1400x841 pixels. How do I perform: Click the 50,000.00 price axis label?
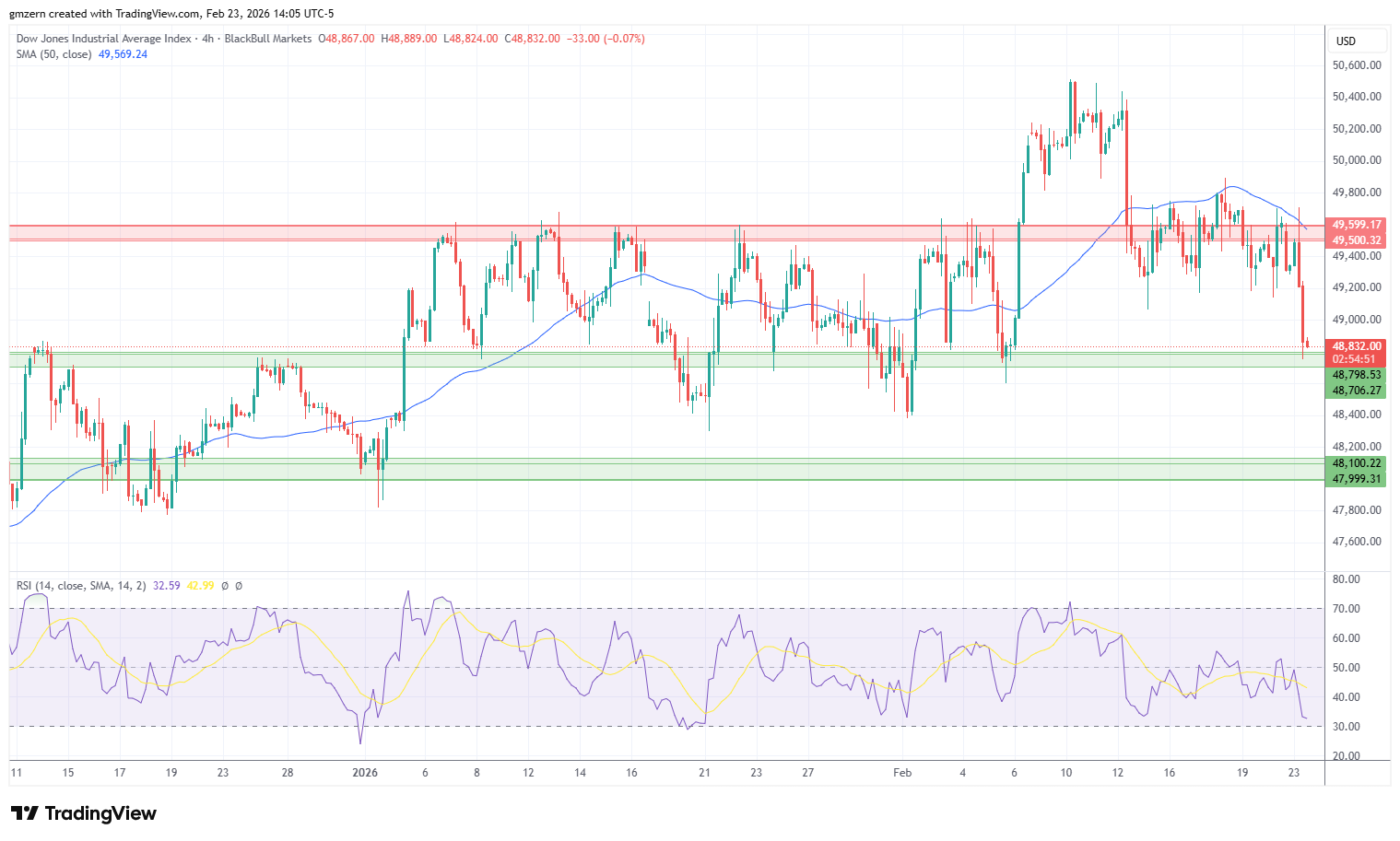(x=1358, y=160)
